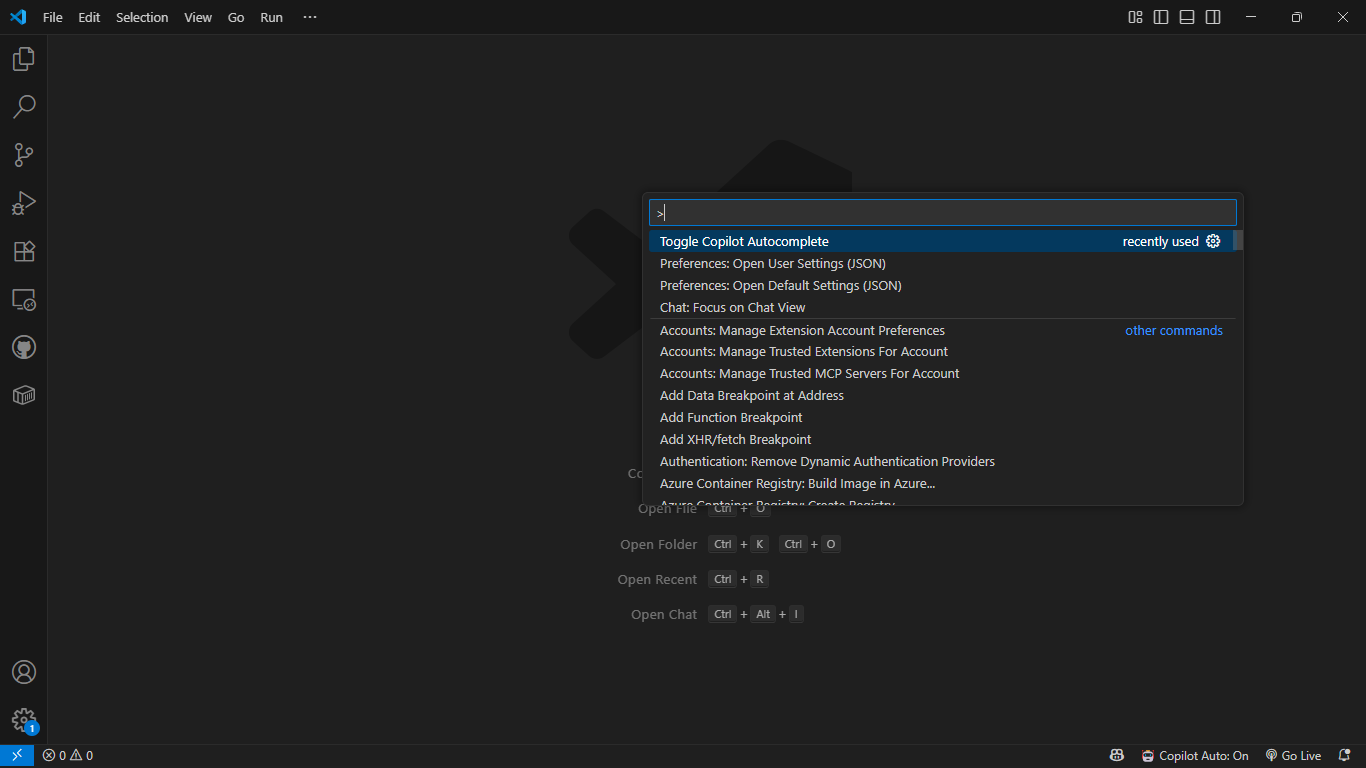Select Accounts: Manage Trusted MCP Servers For Account
This screenshot has width=1366, height=768.
click(x=940, y=373)
